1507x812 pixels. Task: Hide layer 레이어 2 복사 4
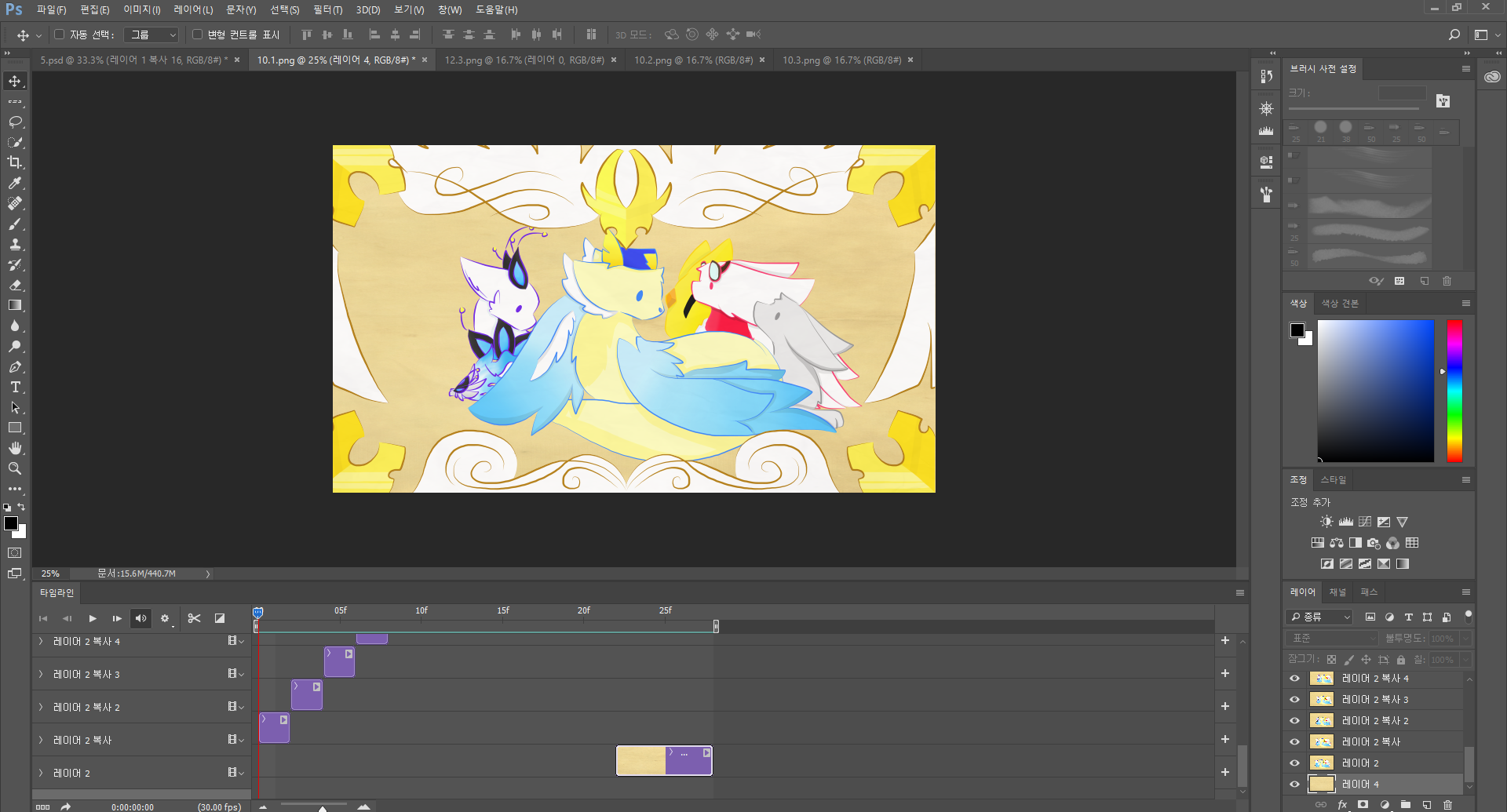click(x=1295, y=679)
